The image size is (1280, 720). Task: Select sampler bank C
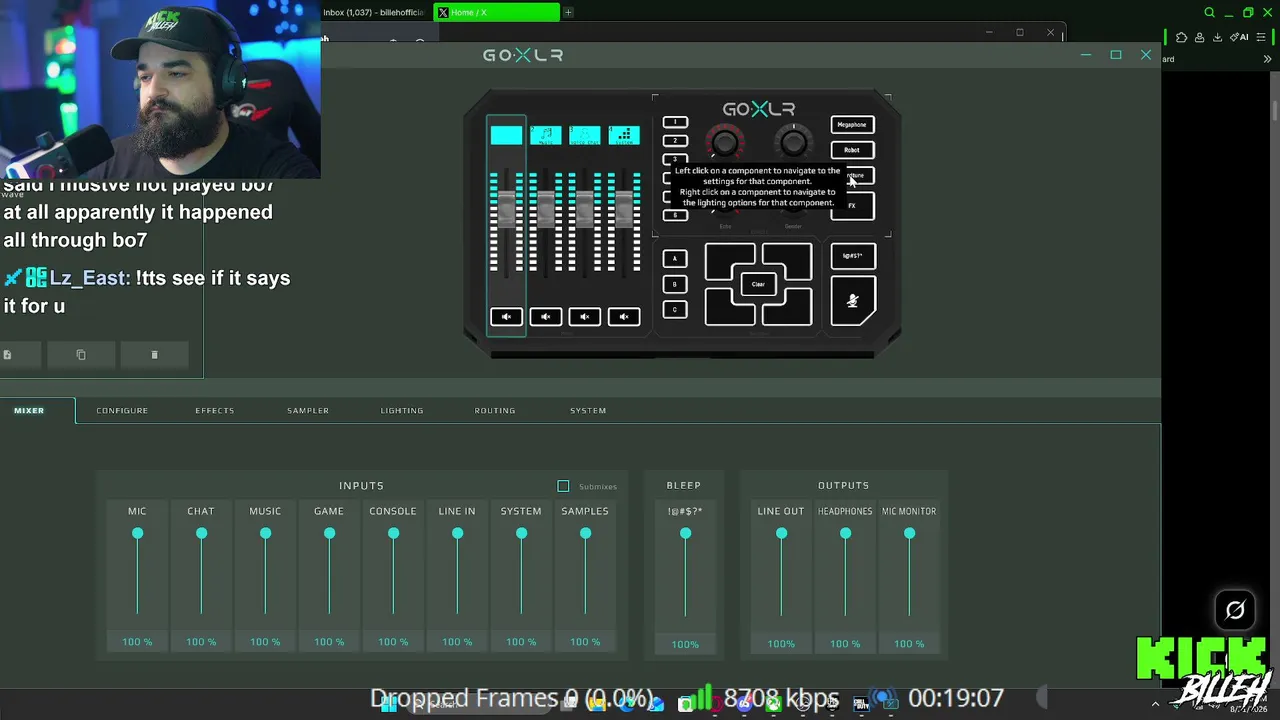pos(675,310)
